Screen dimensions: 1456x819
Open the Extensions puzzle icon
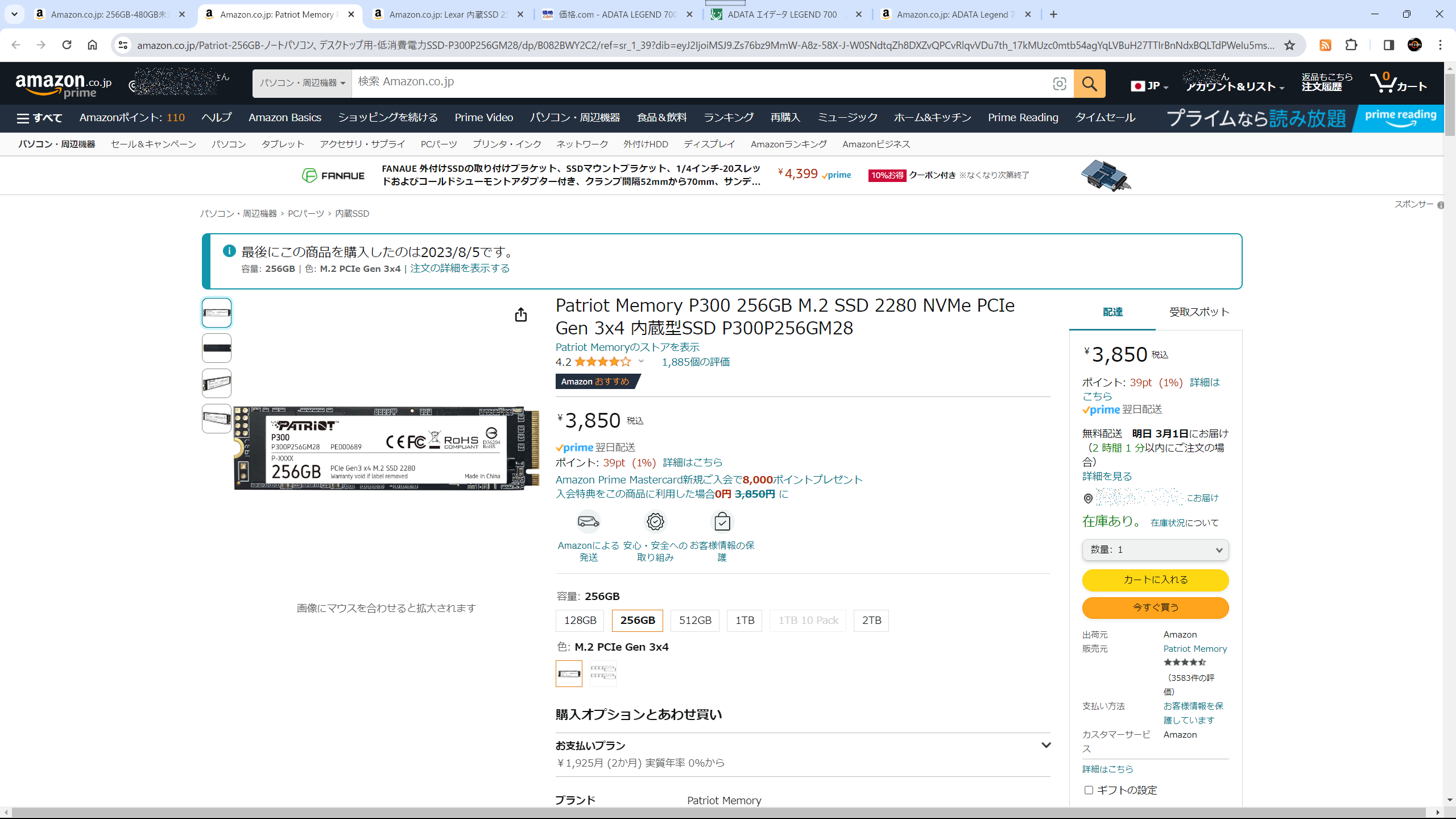point(1351,45)
